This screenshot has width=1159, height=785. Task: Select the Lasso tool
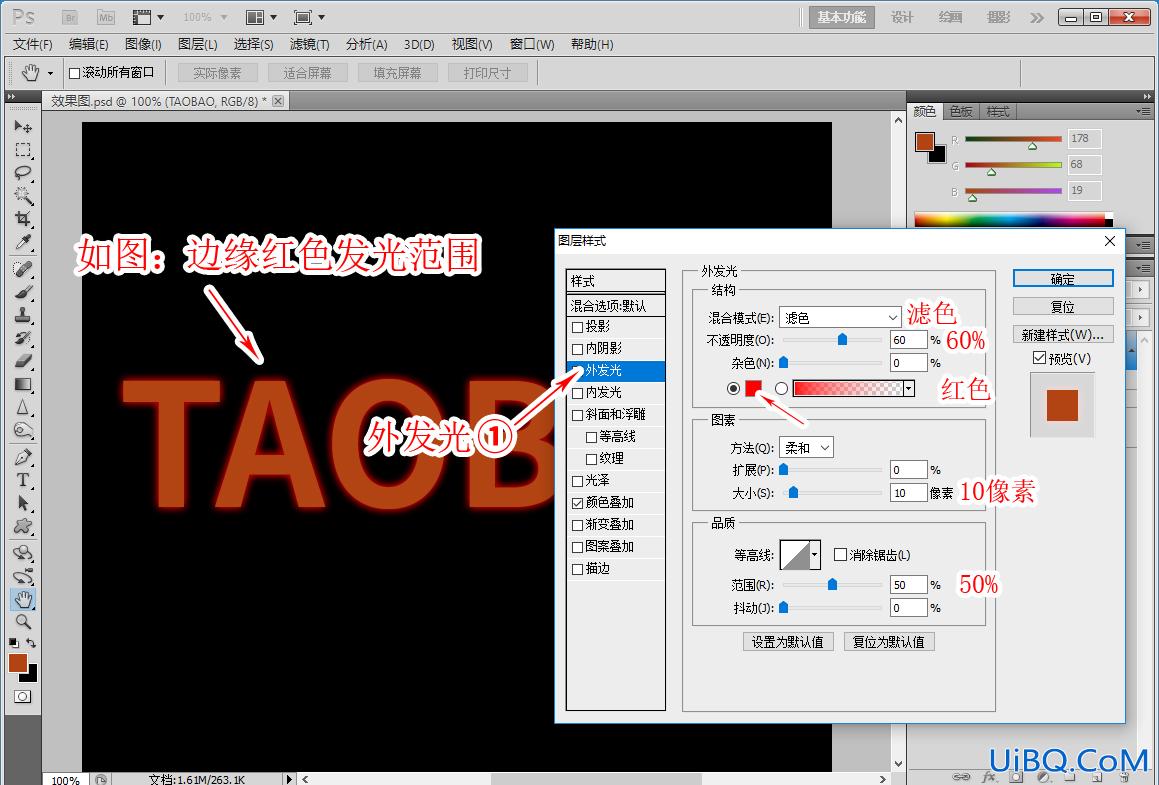pyautogui.click(x=23, y=173)
